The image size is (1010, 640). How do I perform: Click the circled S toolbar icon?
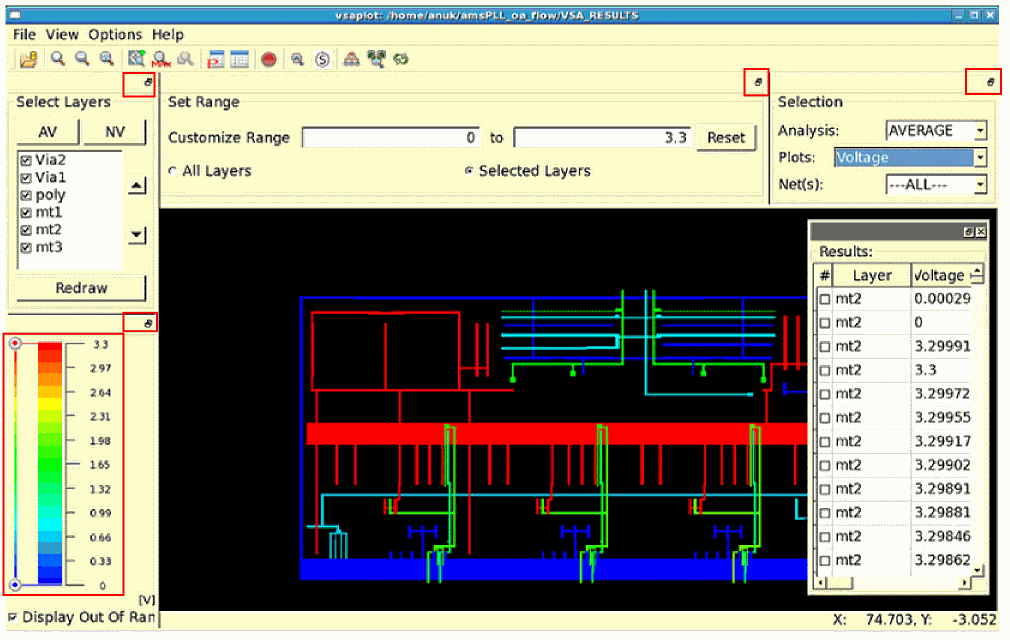pos(322,60)
